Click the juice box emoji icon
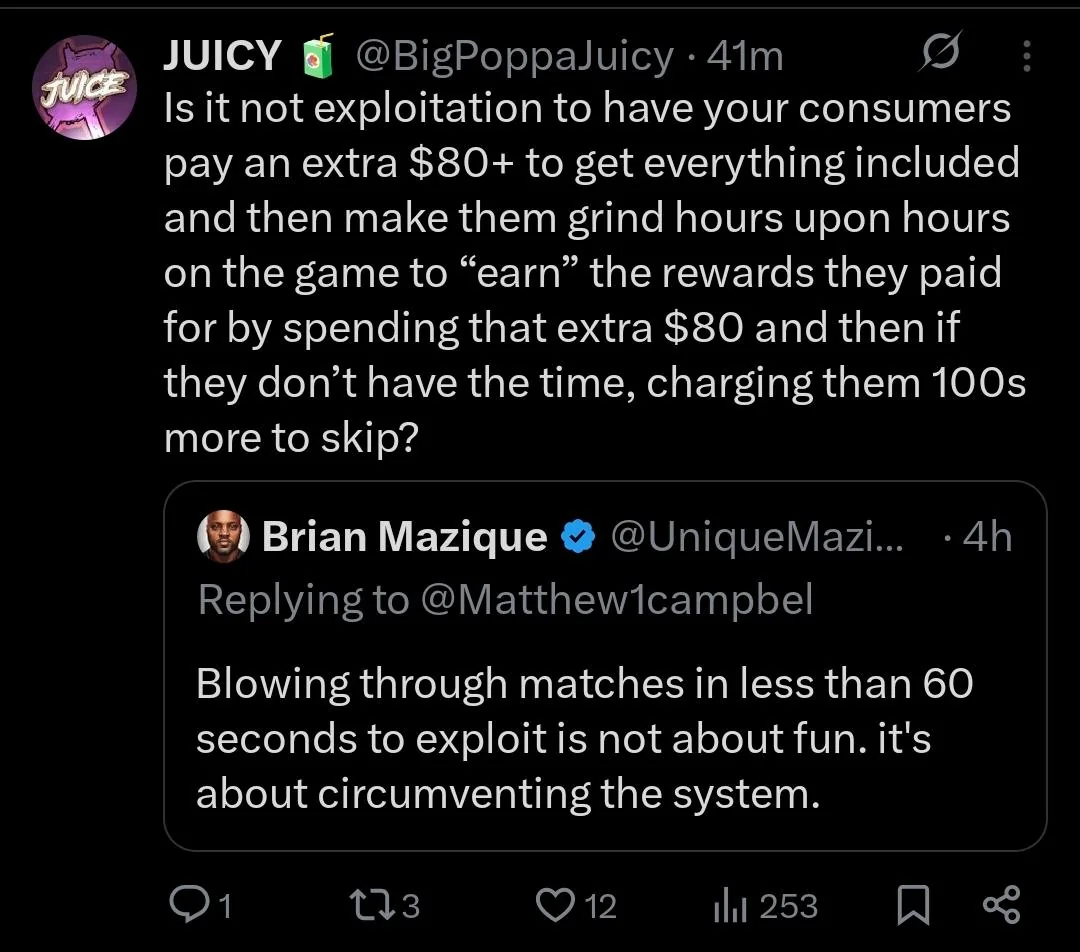The image size is (1080, 952). (x=318, y=55)
